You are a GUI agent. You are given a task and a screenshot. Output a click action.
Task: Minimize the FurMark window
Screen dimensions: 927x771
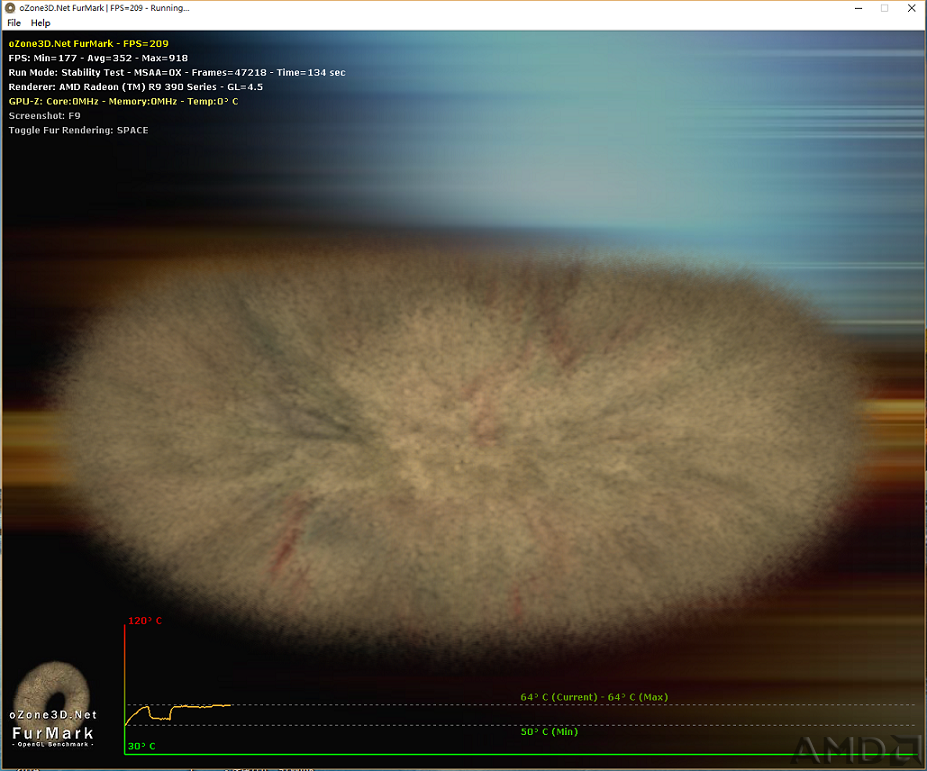(x=858, y=8)
